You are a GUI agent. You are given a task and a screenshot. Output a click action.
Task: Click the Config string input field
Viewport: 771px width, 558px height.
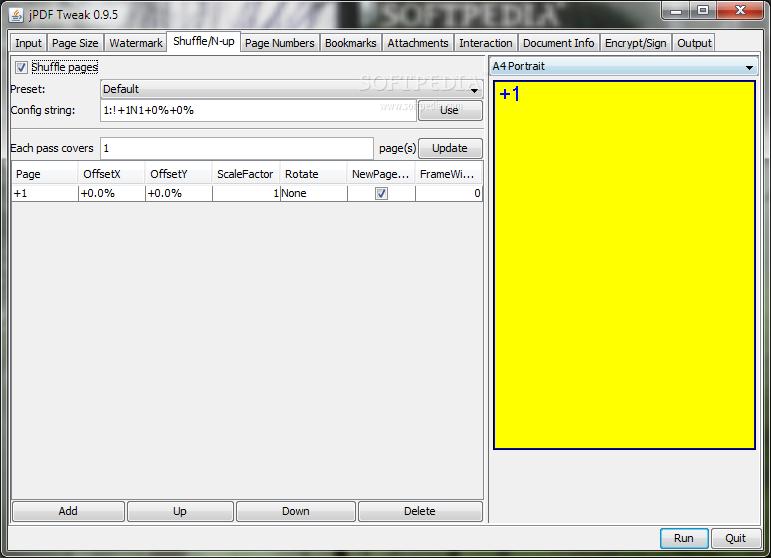[x=259, y=110]
